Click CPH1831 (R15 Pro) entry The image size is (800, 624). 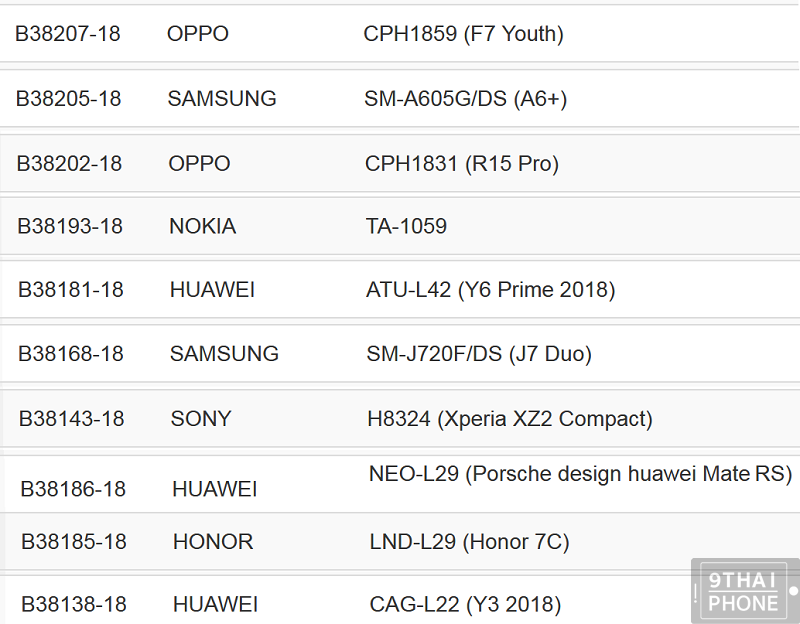(x=462, y=164)
